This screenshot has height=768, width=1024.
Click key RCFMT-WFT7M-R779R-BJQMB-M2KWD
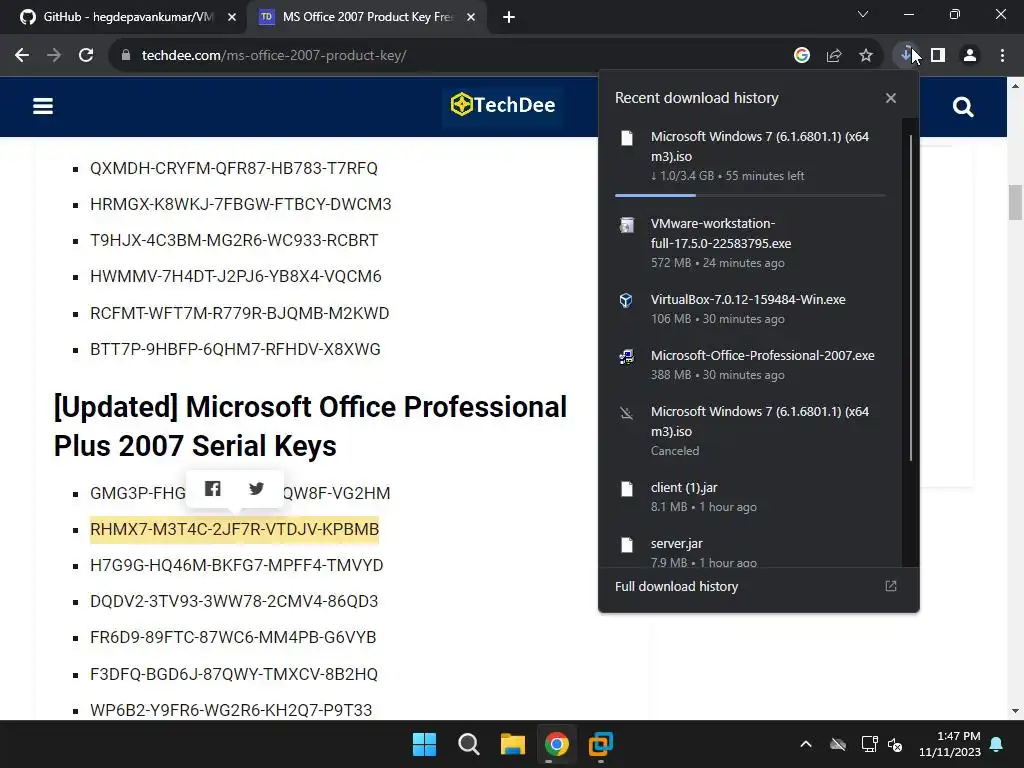240,313
